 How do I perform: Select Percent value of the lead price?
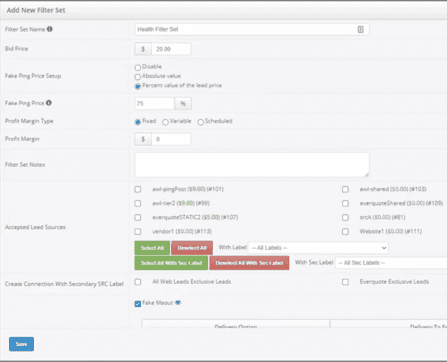pyautogui.click(x=138, y=86)
